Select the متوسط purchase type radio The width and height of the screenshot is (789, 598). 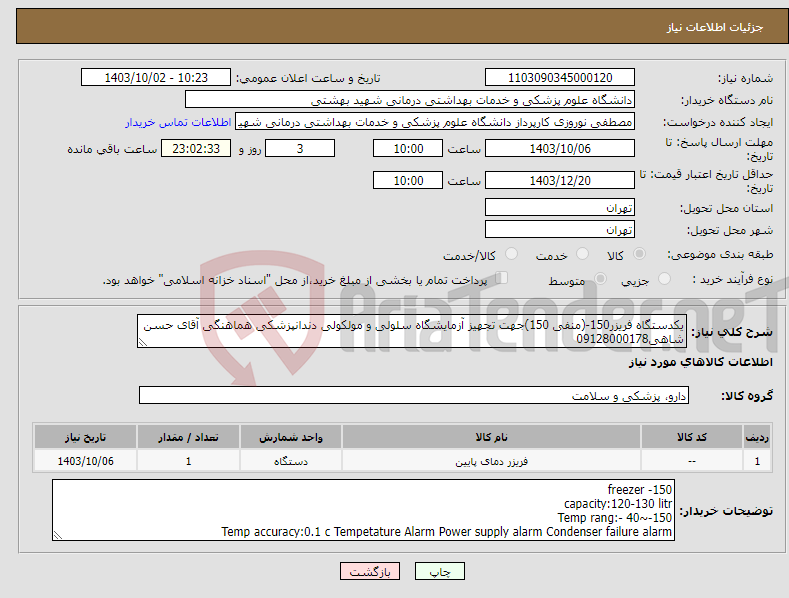[x=600, y=279]
